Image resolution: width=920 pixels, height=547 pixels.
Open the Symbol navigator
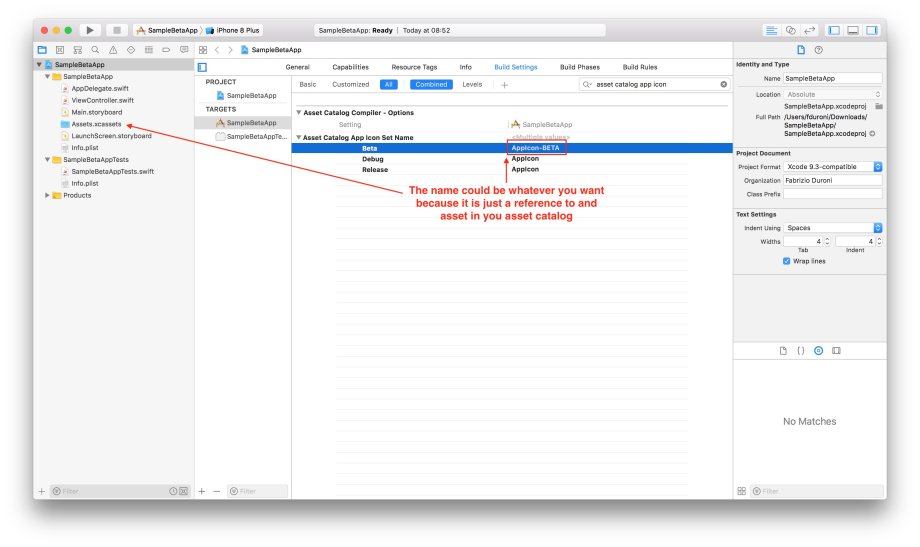pyautogui.click(x=77, y=50)
